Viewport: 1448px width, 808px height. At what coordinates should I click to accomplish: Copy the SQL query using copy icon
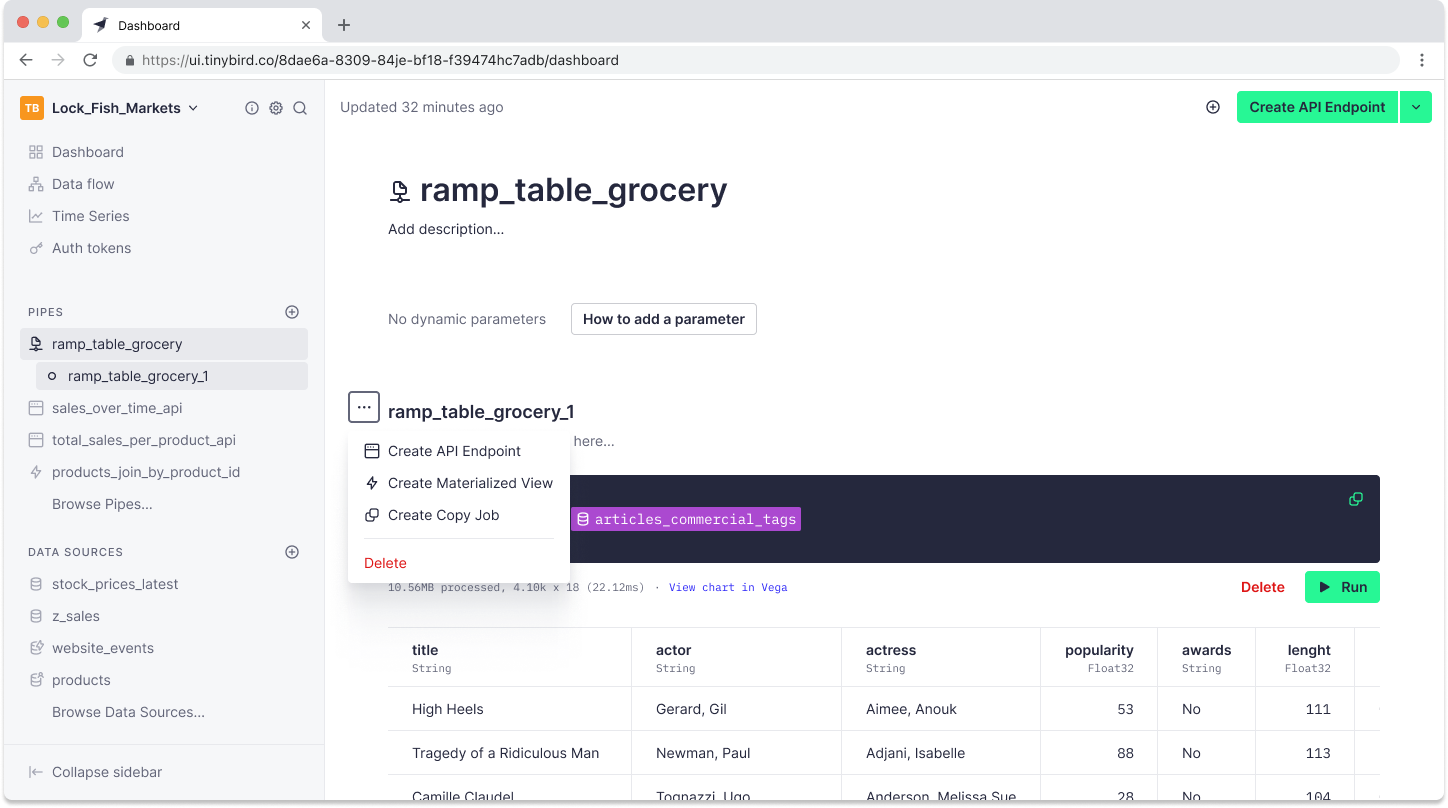[1356, 499]
